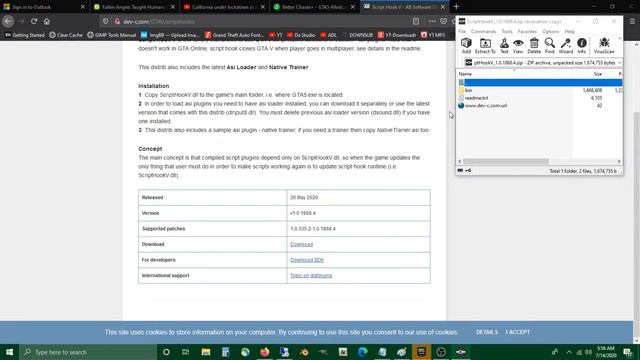Click the Download link in table
Viewport: 640px width, 360px height.
point(301,244)
